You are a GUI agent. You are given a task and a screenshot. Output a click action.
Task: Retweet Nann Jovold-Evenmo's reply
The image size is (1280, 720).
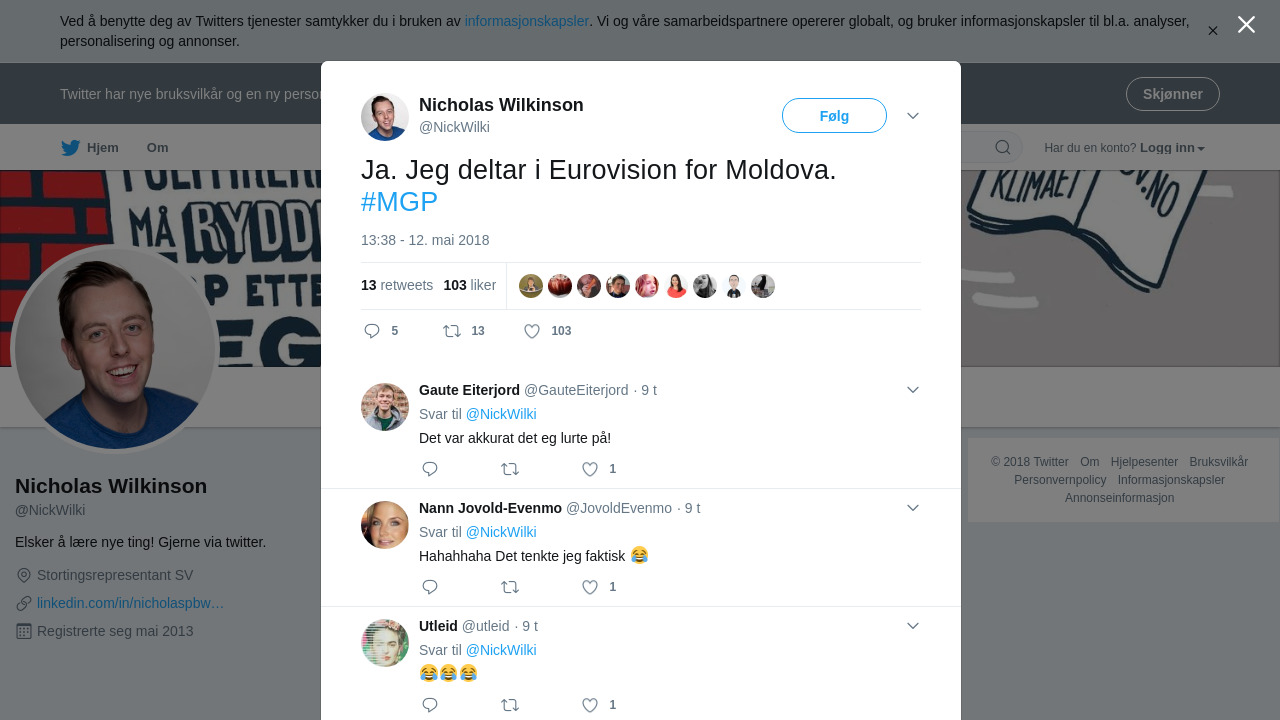click(510, 587)
